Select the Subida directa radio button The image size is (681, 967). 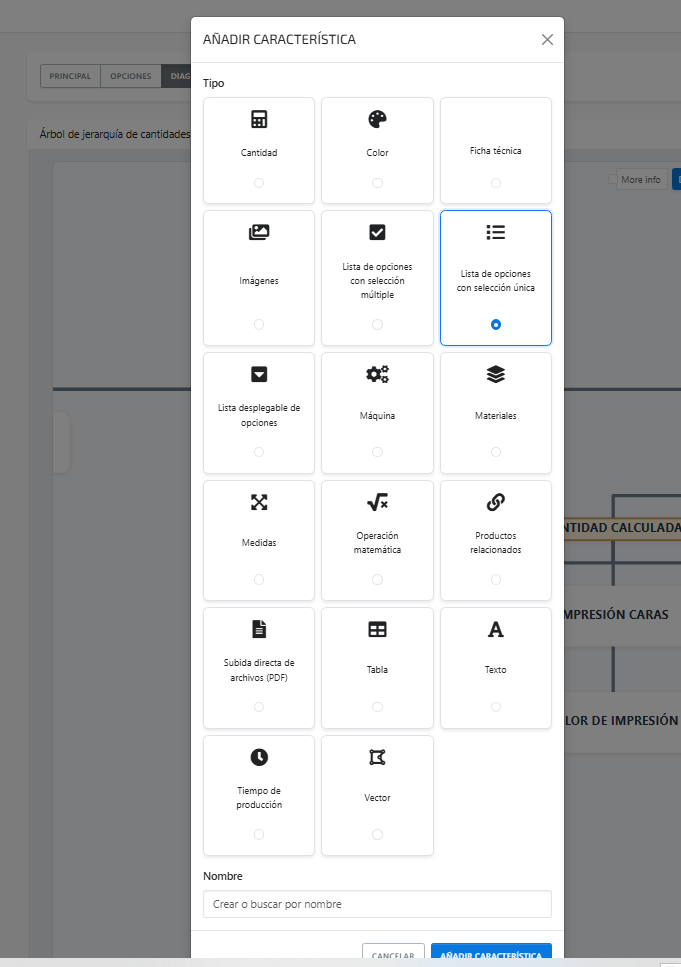(x=259, y=707)
